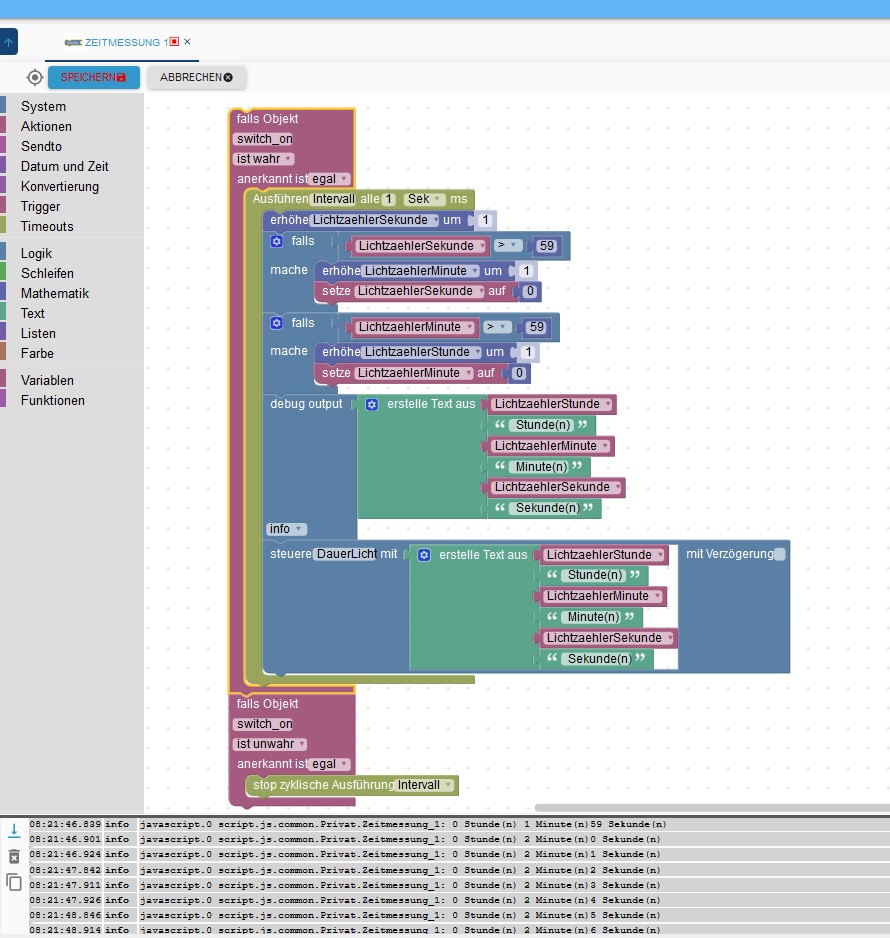Viewport: 890px width, 938px height.
Task: Open the Aktionen block category
Action: pos(46,126)
